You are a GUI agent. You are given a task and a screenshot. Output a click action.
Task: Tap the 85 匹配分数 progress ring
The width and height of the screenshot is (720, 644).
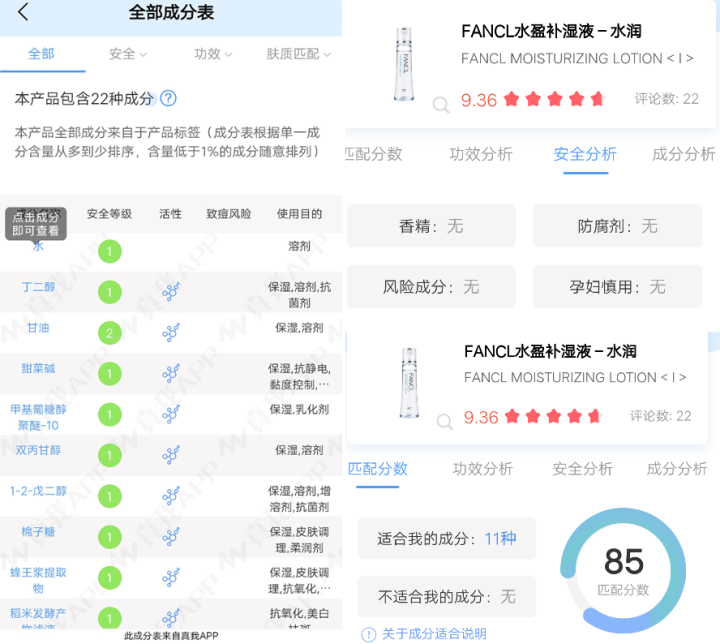(623, 568)
